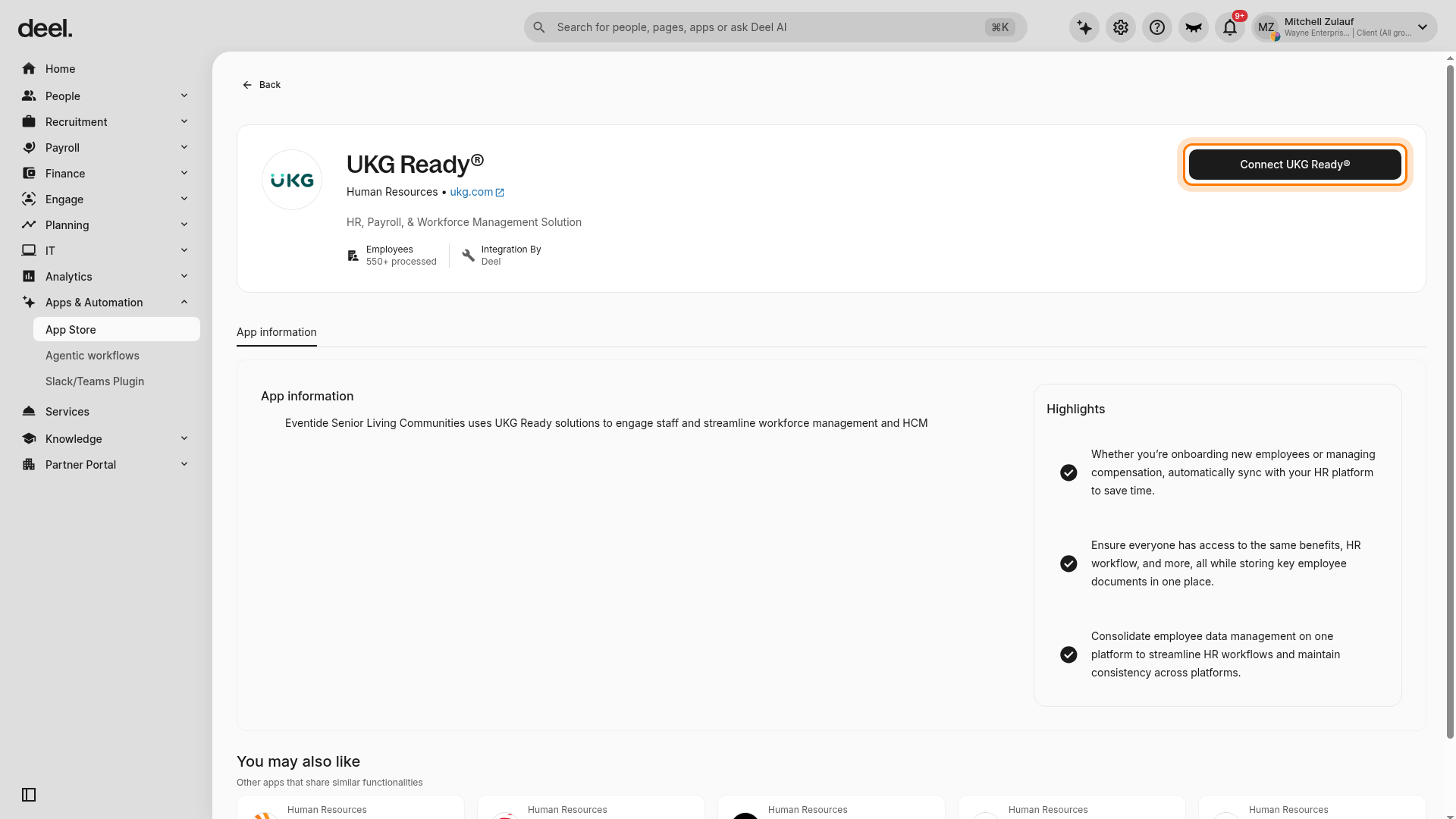Click the Analytics bar chart icon
The height and width of the screenshot is (819, 1456).
point(29,277)
